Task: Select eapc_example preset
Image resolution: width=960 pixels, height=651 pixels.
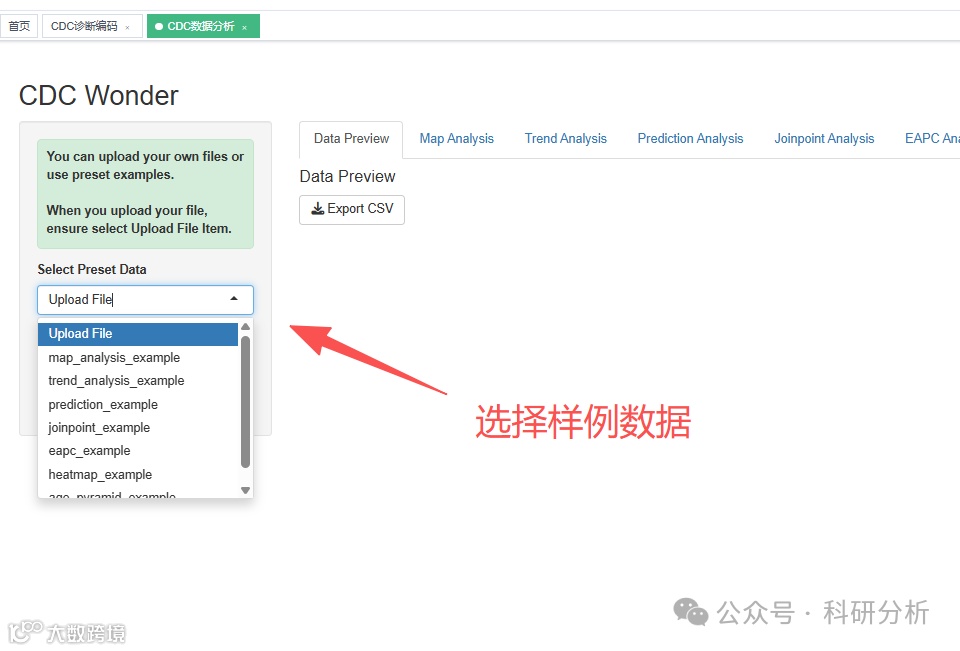Action: tap(138, 451)
